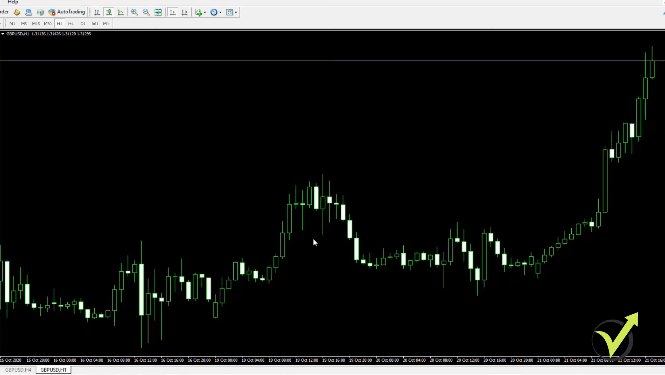This screenshot has width=665, height=375.
Task: Select the MN timeframe
Action: point(106,23)
